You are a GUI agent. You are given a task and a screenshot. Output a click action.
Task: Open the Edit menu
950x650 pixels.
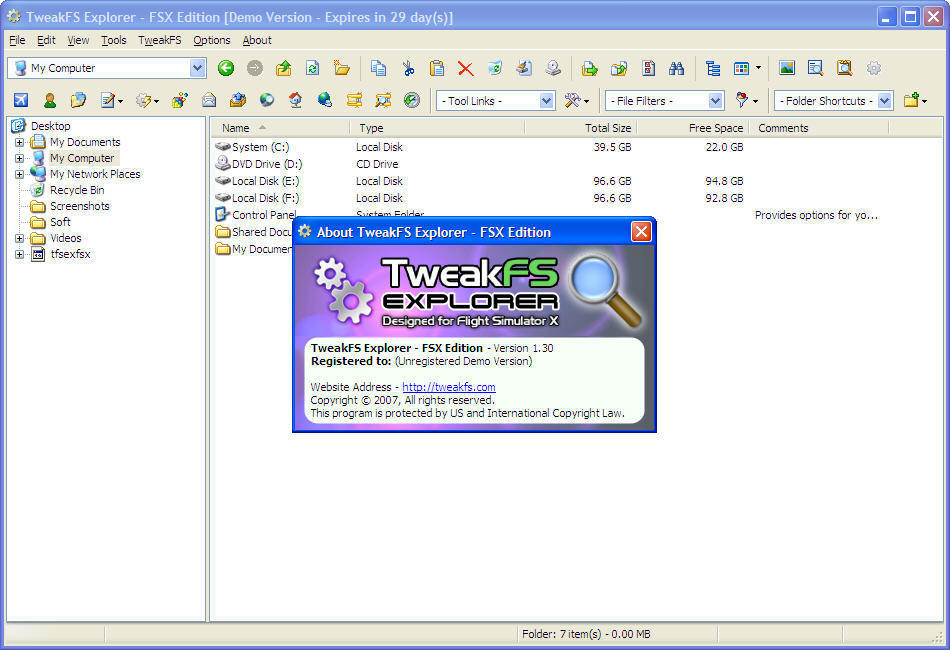[x=46, y=40]
